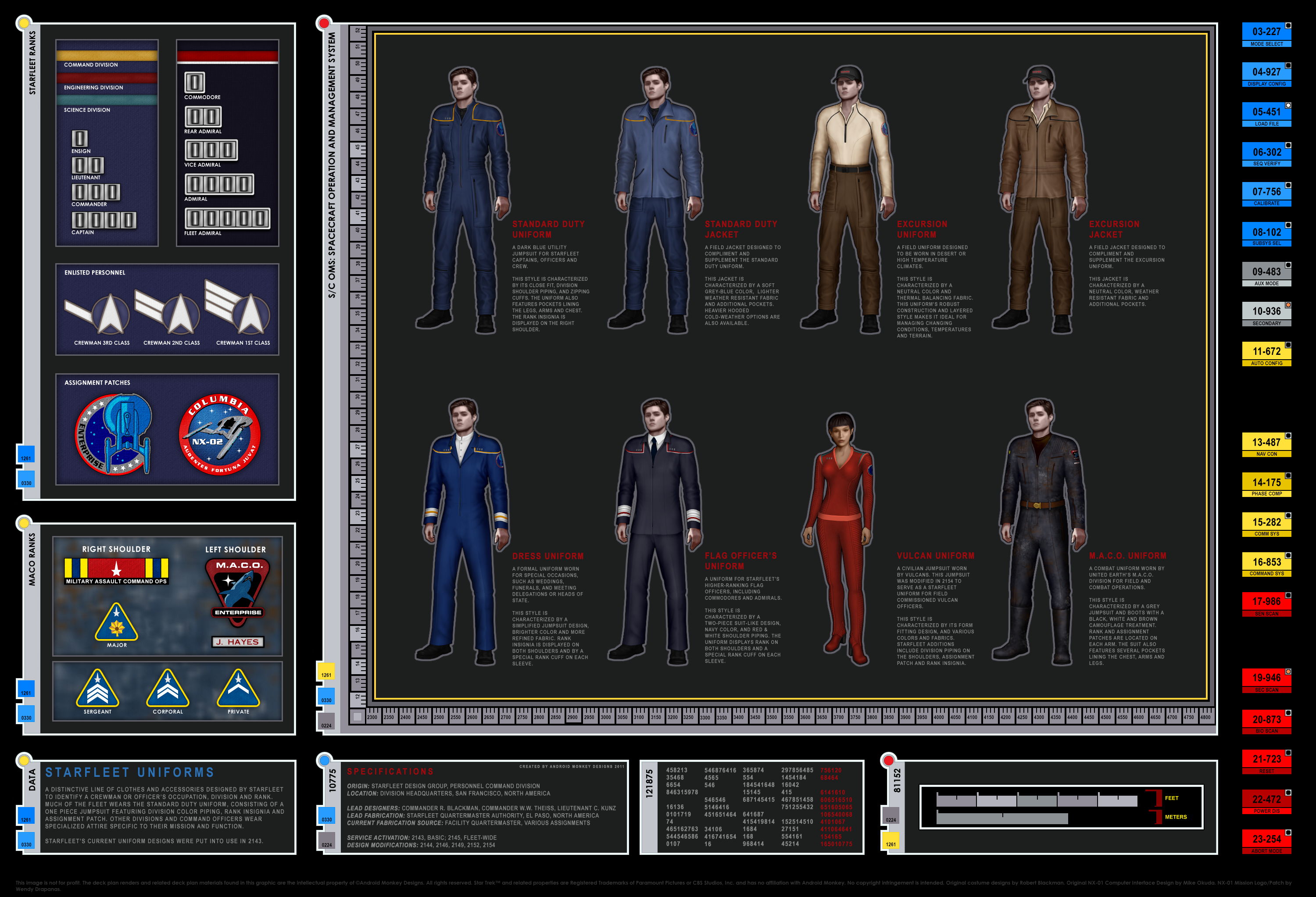The width and height of the screenshot is (1316, 897).
Task: Click the yellow circle on Starfleet Ranks panel
Action: [x=24, y=23]
